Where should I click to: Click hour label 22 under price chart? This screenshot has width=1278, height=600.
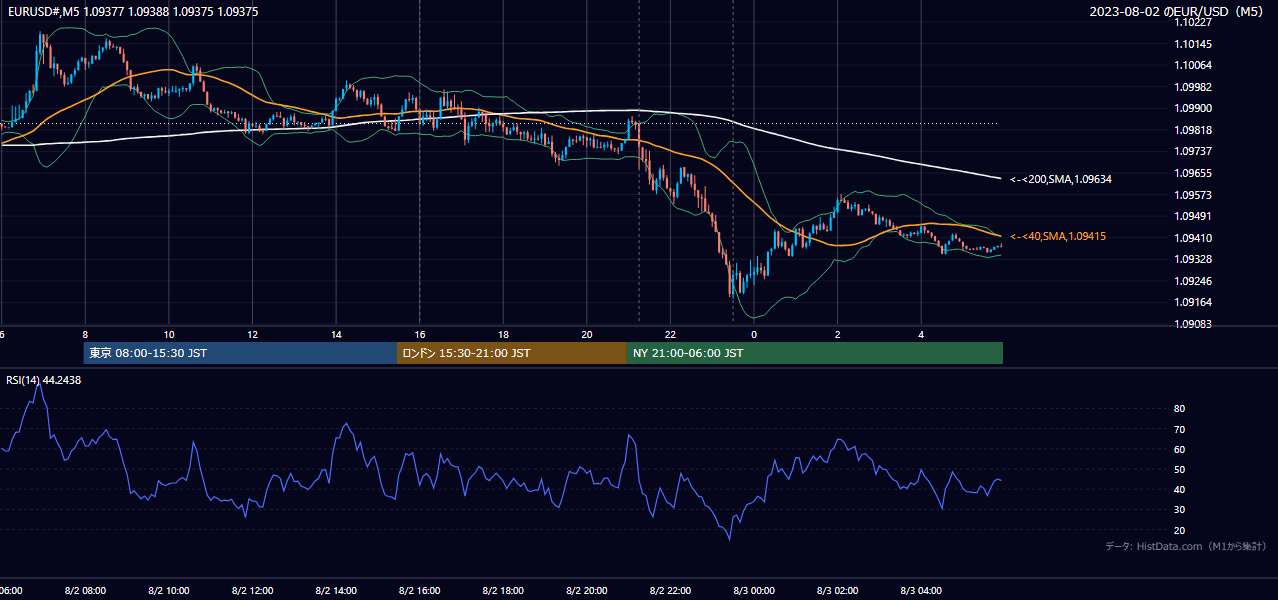click(x=671, y=334)
